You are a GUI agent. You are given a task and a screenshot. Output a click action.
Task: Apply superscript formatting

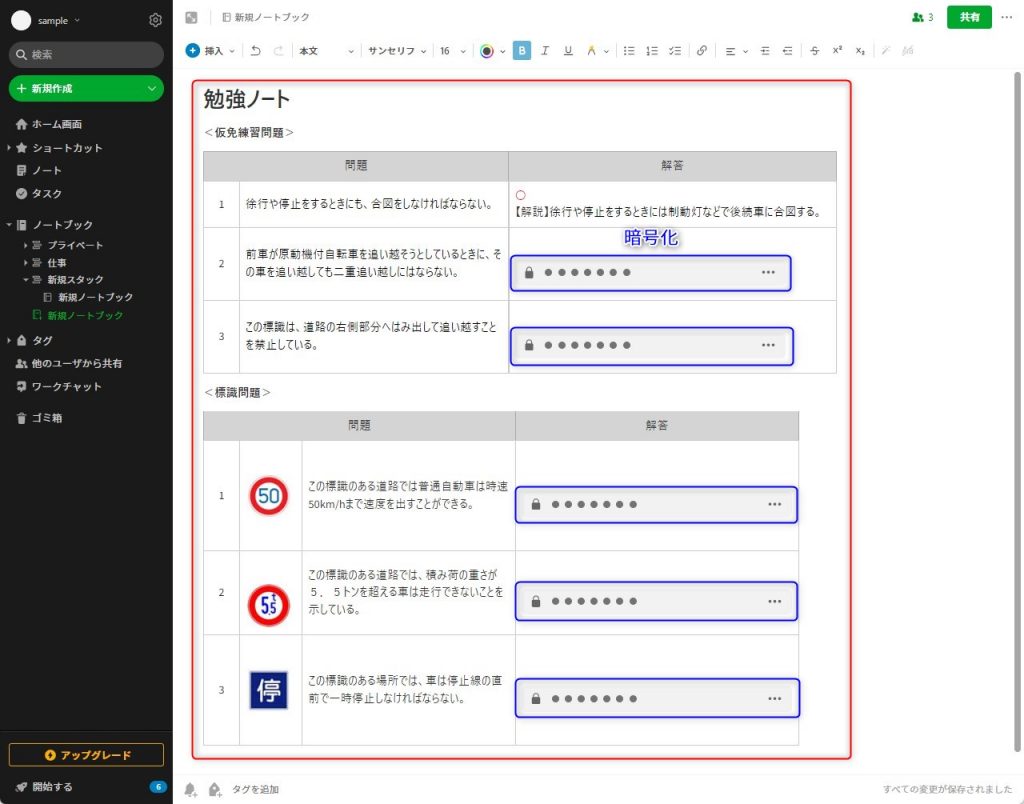tap(837, 51)
